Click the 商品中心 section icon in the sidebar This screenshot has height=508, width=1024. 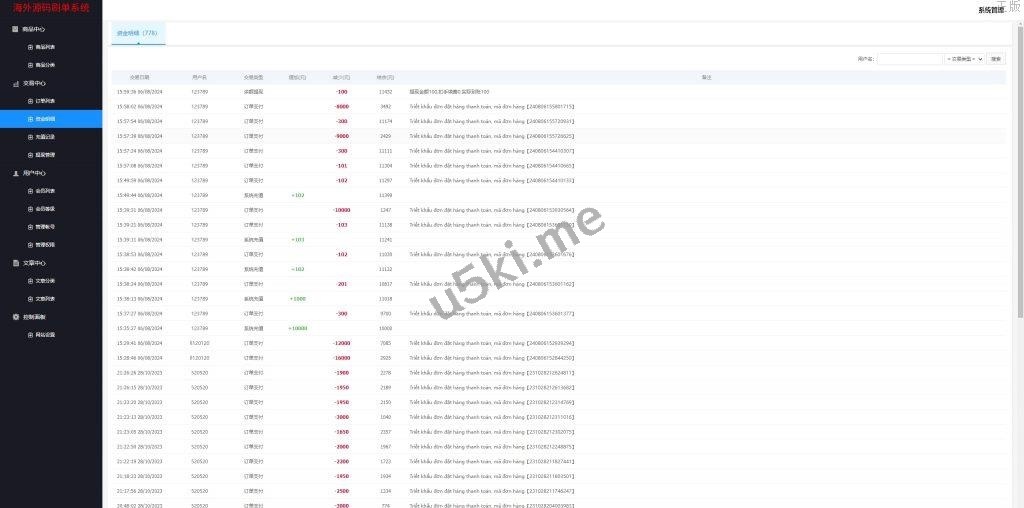pyautogui.click(x=15, y=29)
